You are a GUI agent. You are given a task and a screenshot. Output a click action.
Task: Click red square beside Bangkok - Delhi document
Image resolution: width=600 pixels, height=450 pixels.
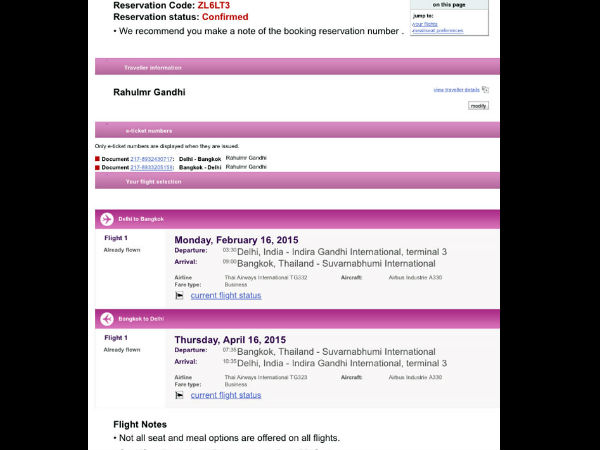coord(98,168)
